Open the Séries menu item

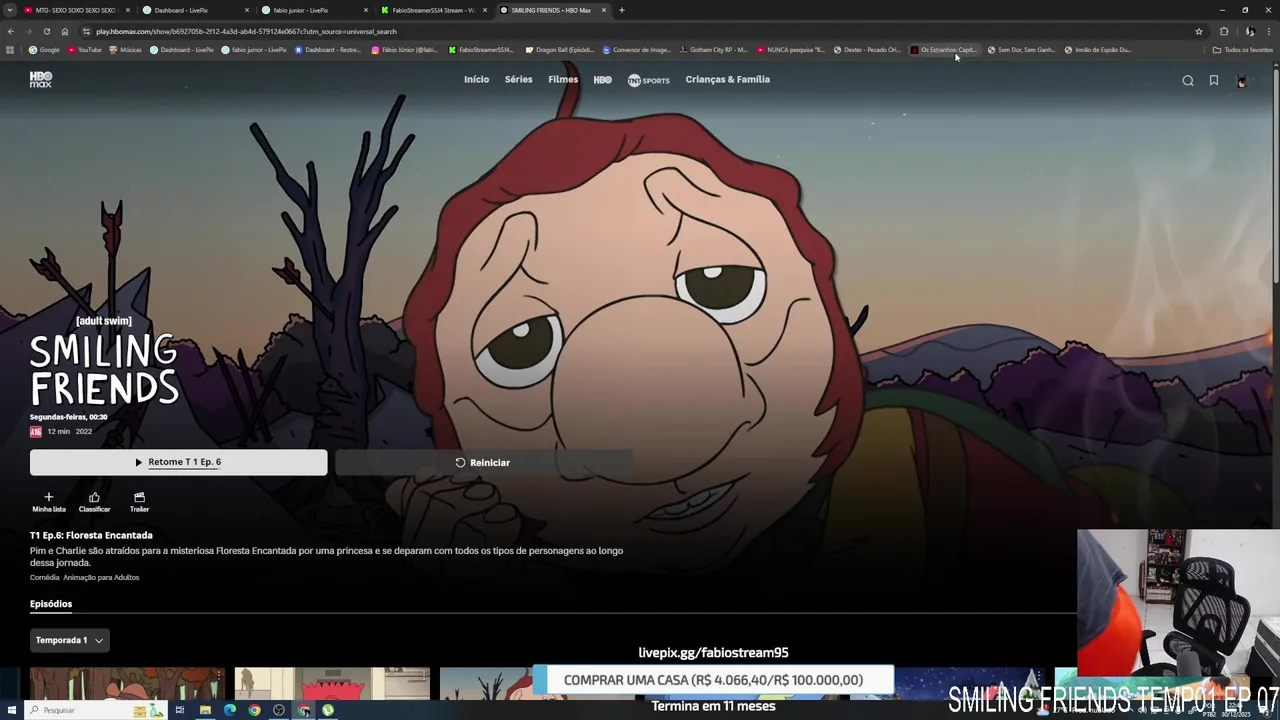[518, 79]
